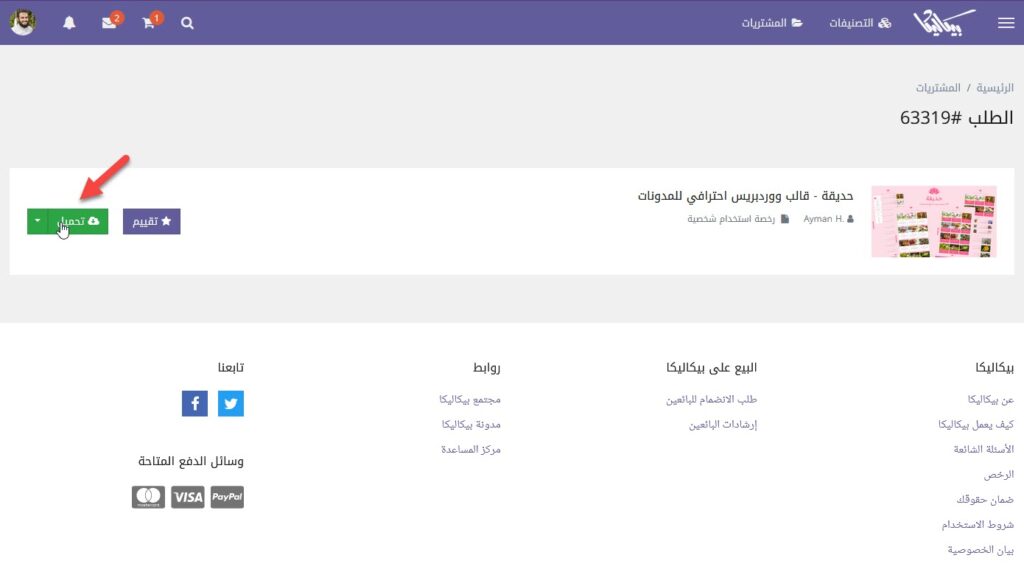Open كيف يعمل بيكاليكا link
Screen dimensions: 1024x572
[976, 424]
